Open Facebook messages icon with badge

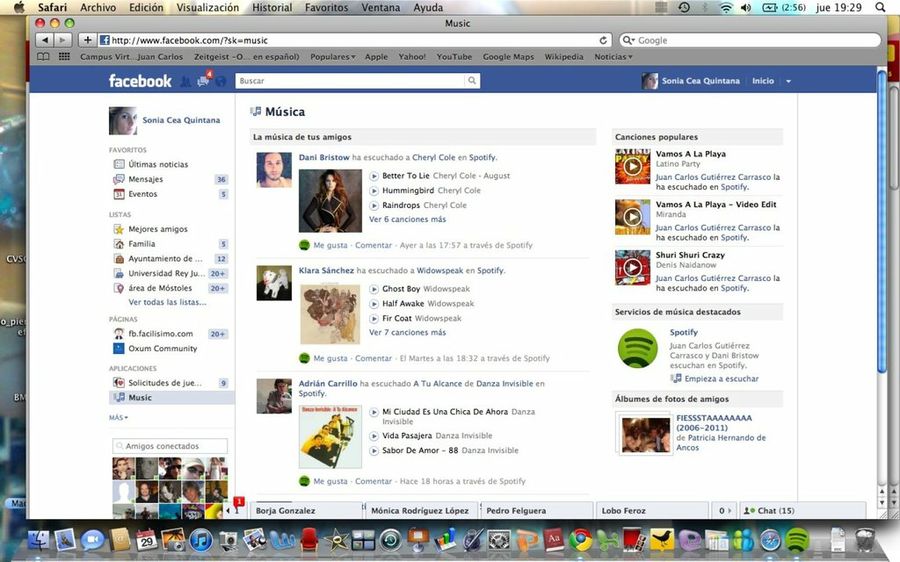(203, 82)
